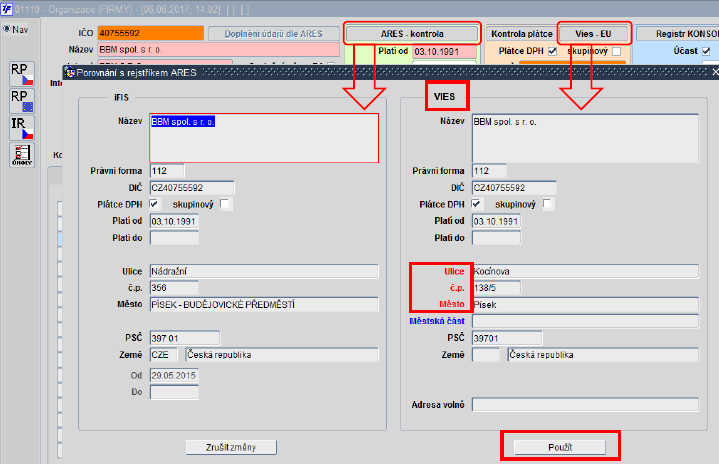Toggle skupinový checkbox in iFIS panel
Screen dimensions: 719x464
(x=225, y=204)
